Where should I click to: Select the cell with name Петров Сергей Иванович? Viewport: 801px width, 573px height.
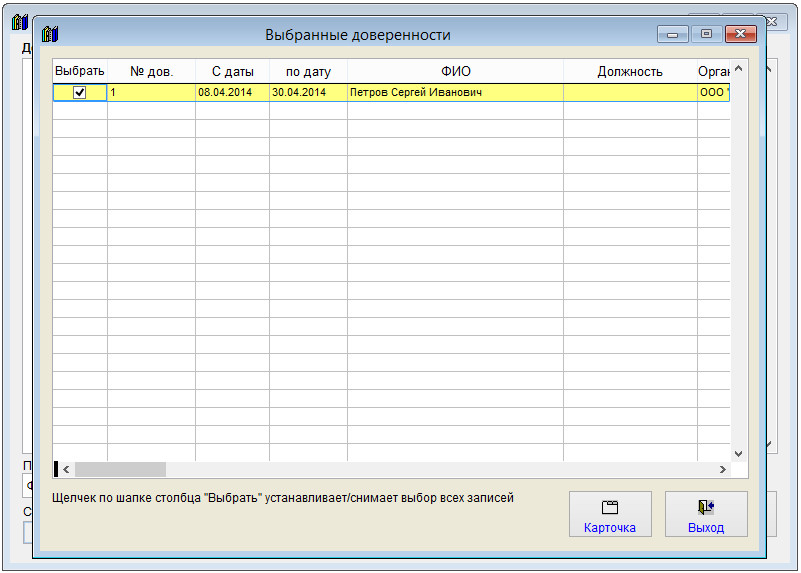[415, 92]
